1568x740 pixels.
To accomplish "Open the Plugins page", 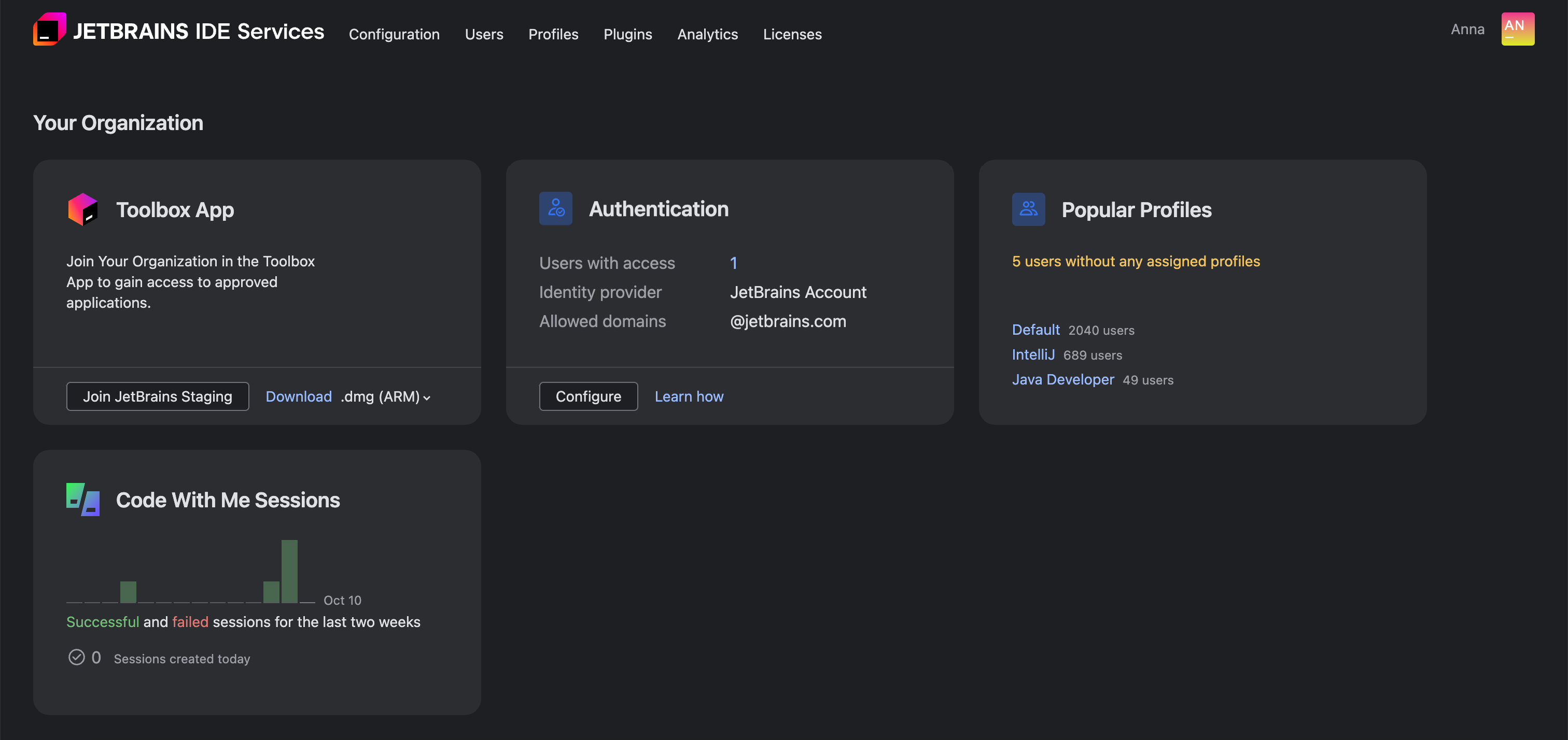I will [627, 34].
